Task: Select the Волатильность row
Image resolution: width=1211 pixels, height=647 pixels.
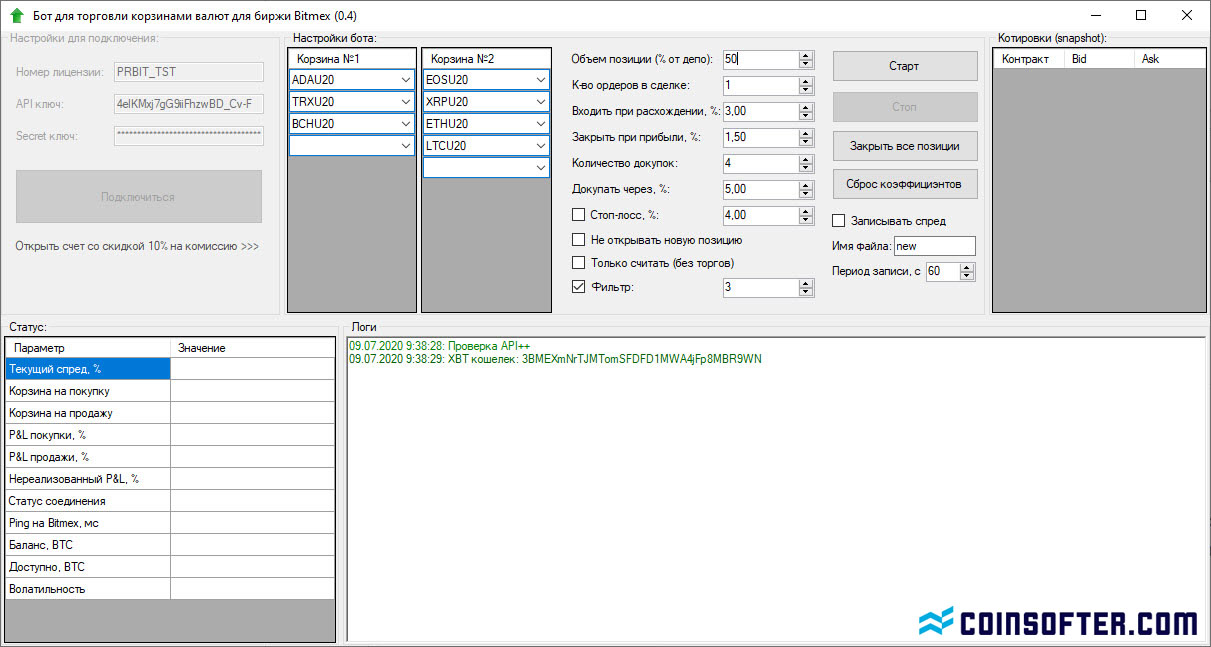Action: [x=170, y=589]
